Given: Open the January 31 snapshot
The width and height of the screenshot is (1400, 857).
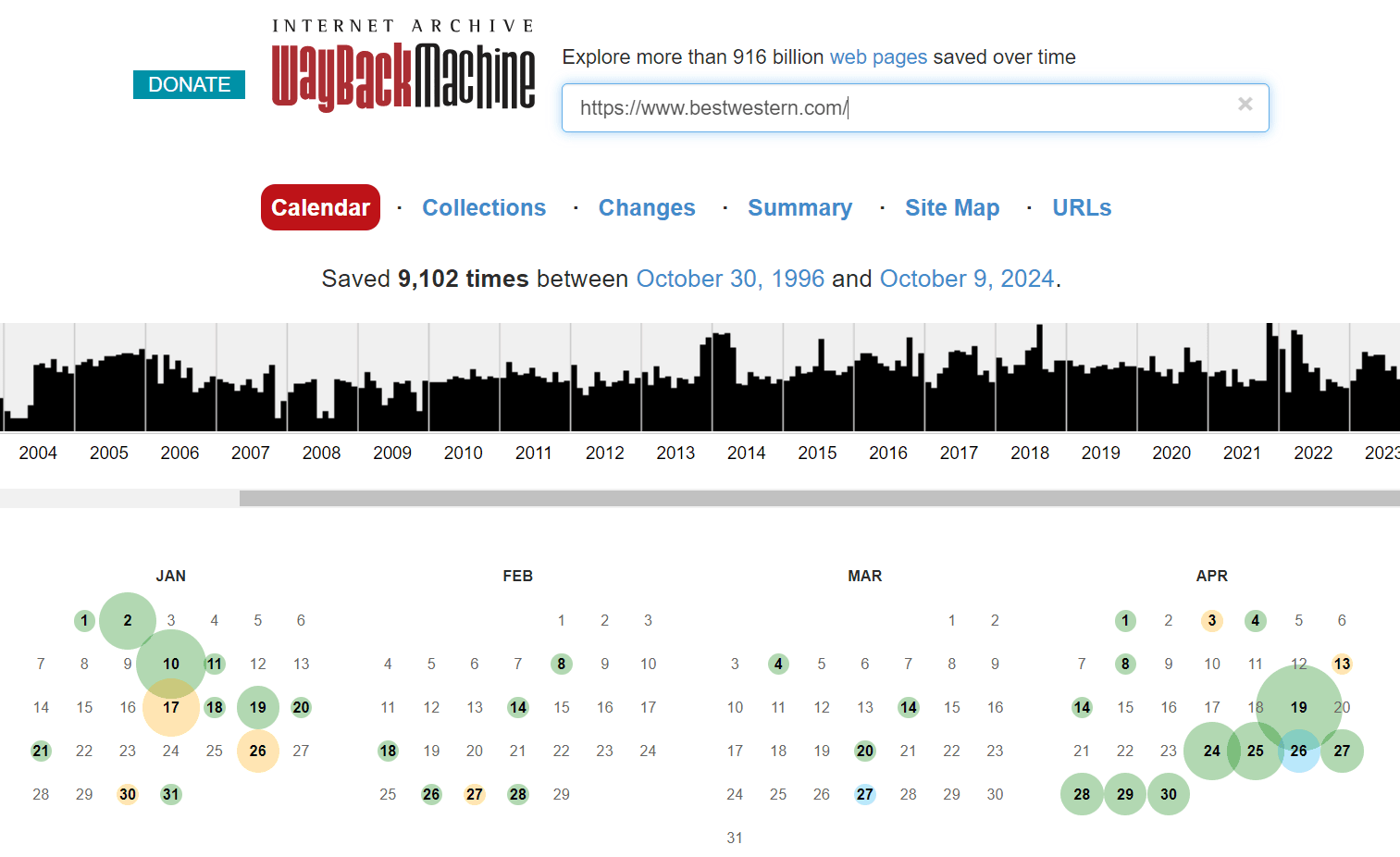Looking at the screenshot, I should 171,794.
